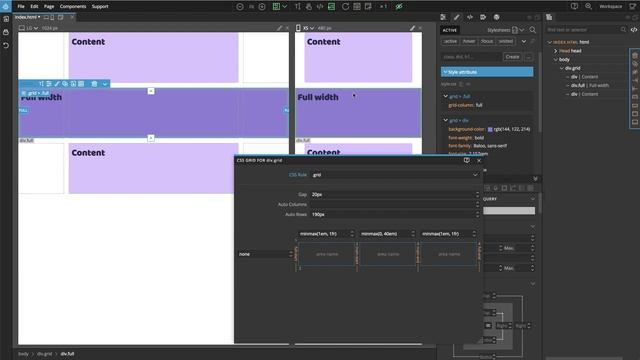Open the LG device size dropdown
The height and width of the screenshot is (360, 640).
click(x=31, y=28)
